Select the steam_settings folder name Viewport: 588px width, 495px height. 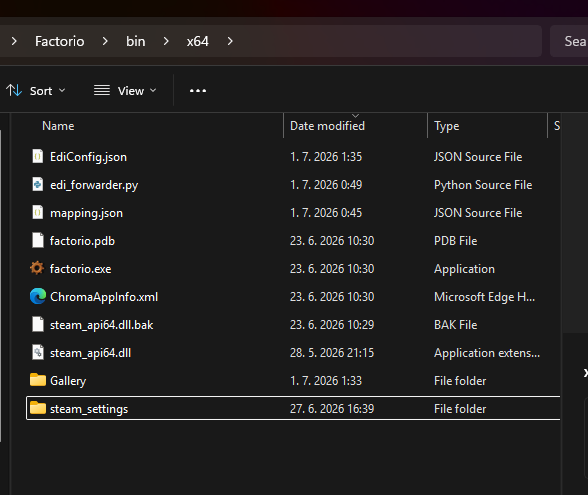click(x=89, y=409)
